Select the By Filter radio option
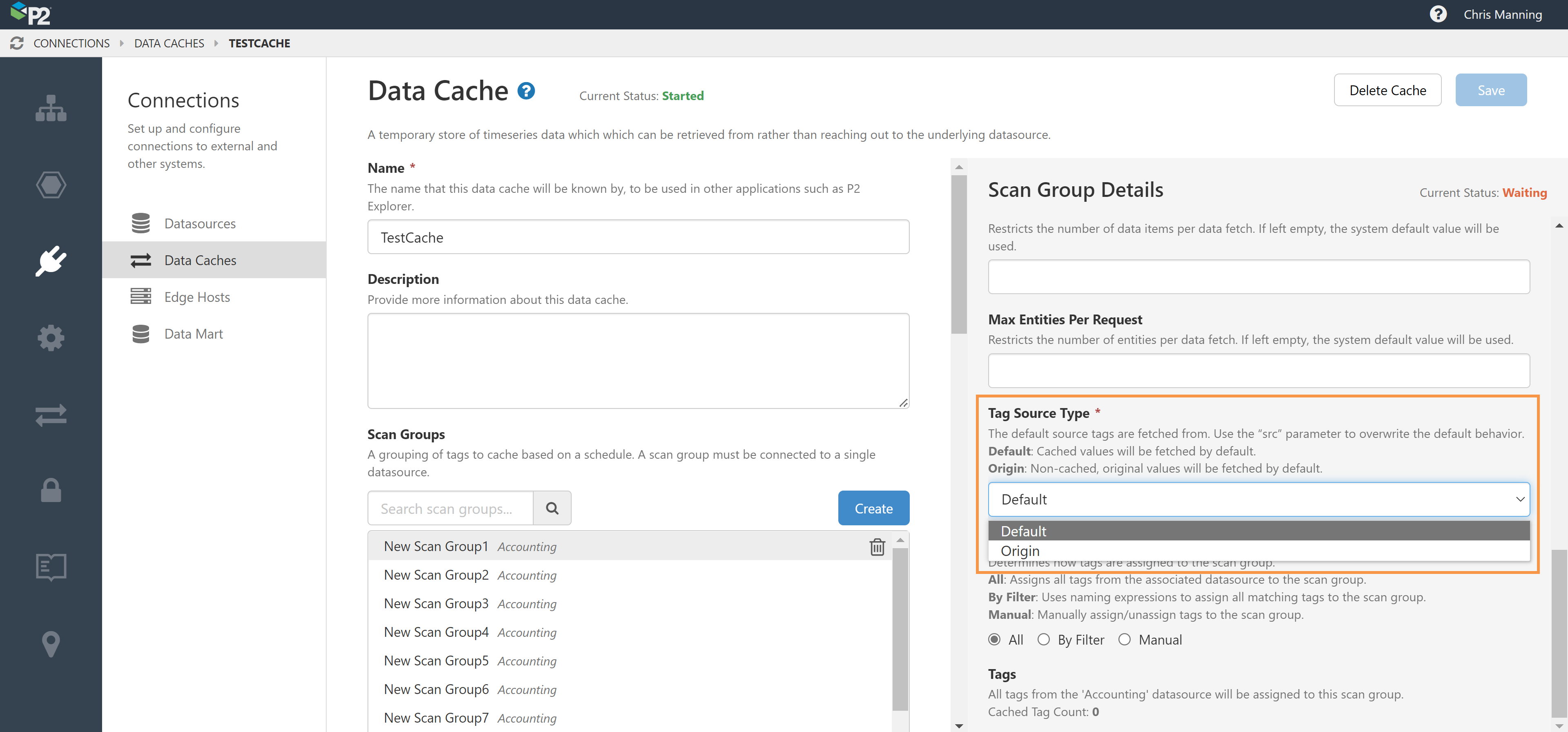Viewport: 1568px width, 732px height. click(x=1043, y=639)
